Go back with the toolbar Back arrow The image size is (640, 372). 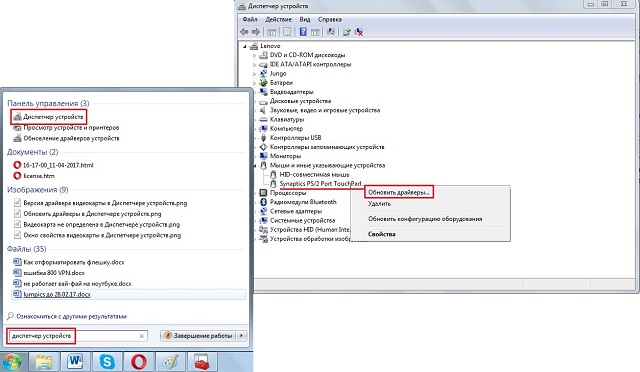[x=244, y=32]
